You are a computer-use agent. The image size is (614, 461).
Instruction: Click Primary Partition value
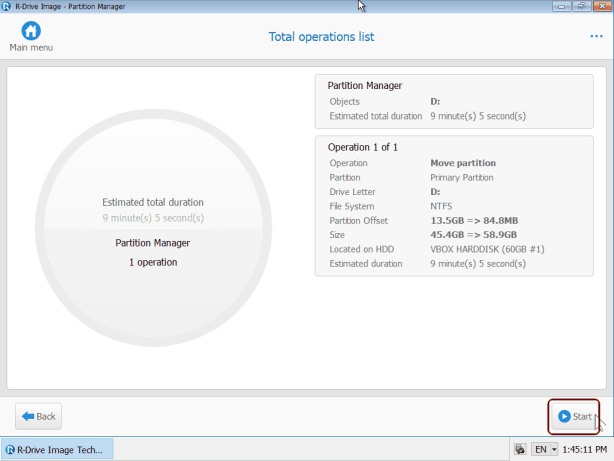click(x=462, y=177)
